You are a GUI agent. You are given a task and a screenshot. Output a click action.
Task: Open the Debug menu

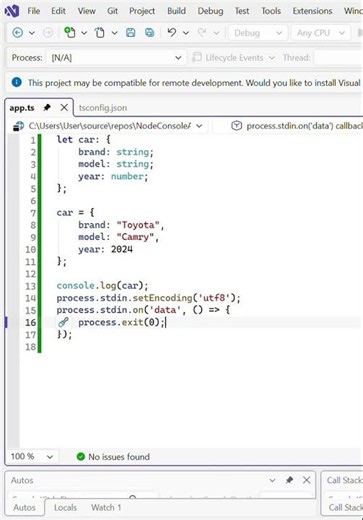click(210, 11)
